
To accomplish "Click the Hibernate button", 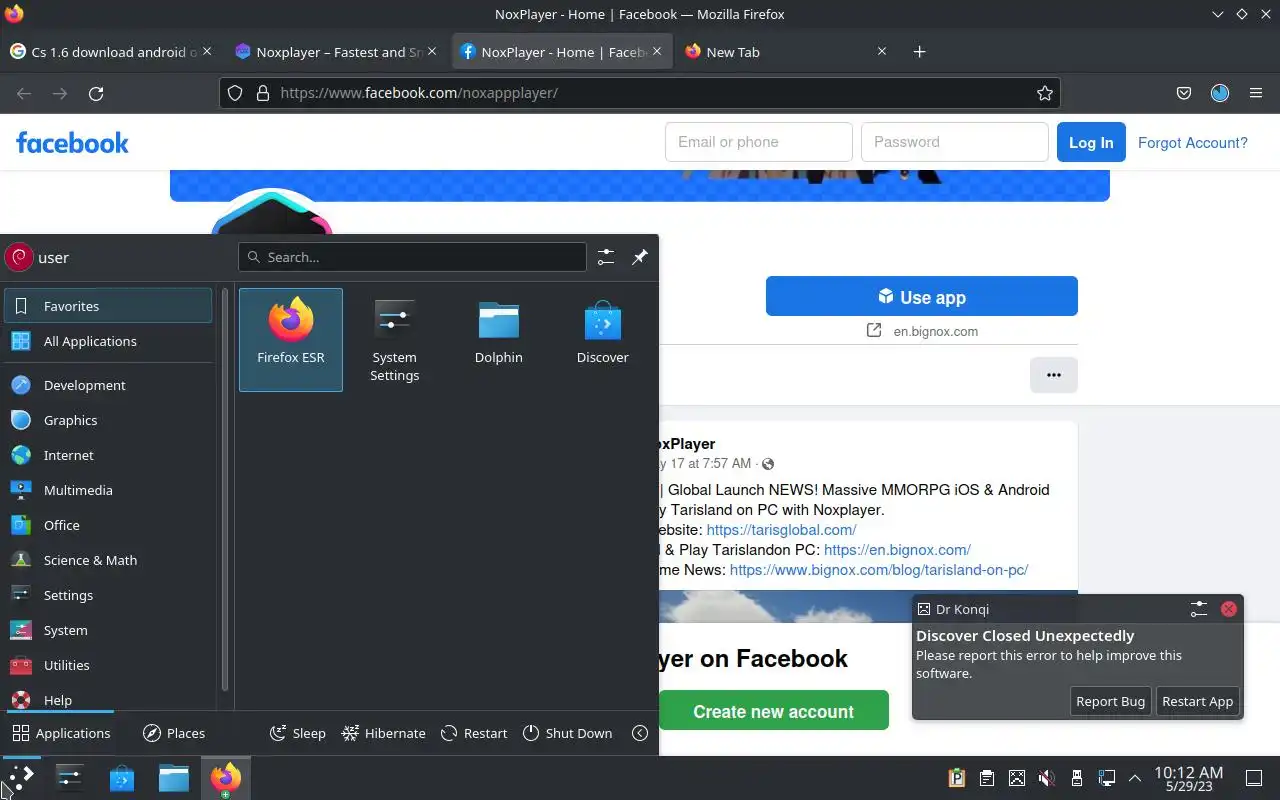I will tap(384, 733).
